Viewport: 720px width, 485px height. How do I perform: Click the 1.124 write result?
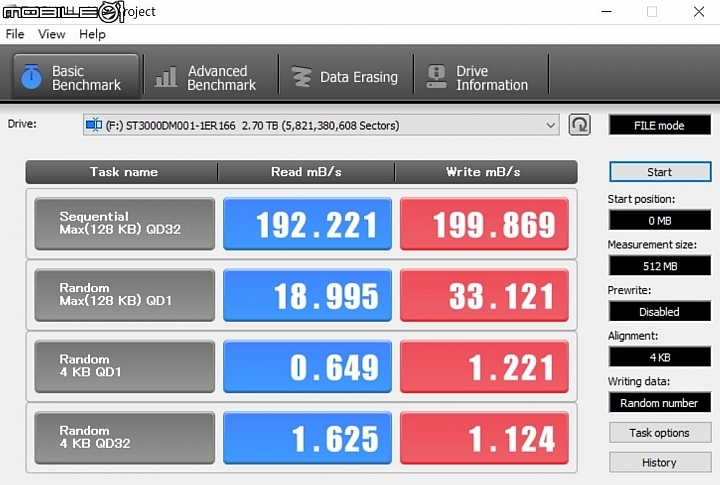[484, 438]
